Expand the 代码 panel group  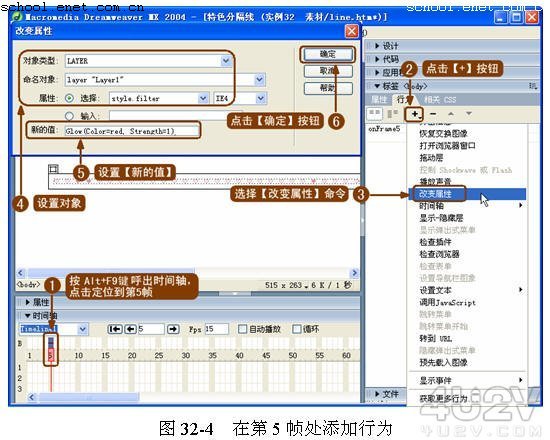click(377, 59)
